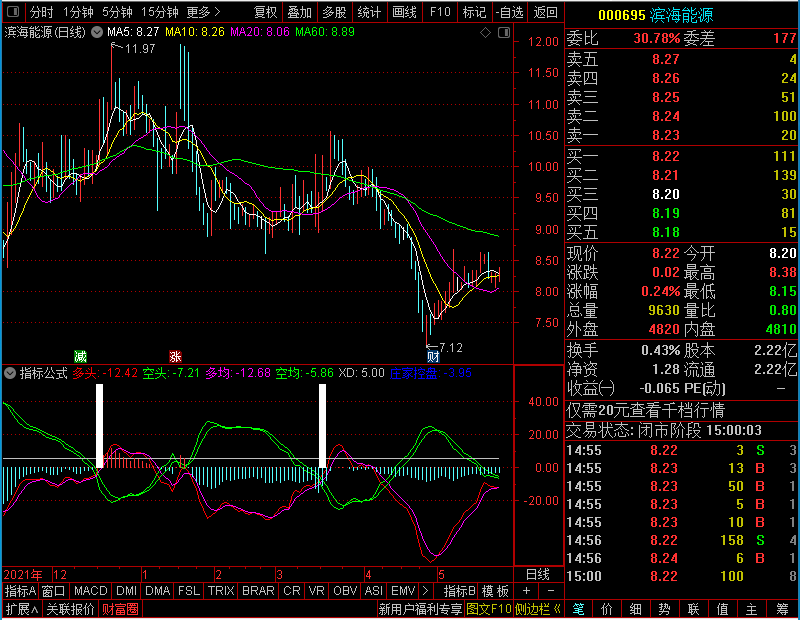Select the 15分钟 period
The image size is (800, 620).
pos(160,12)
